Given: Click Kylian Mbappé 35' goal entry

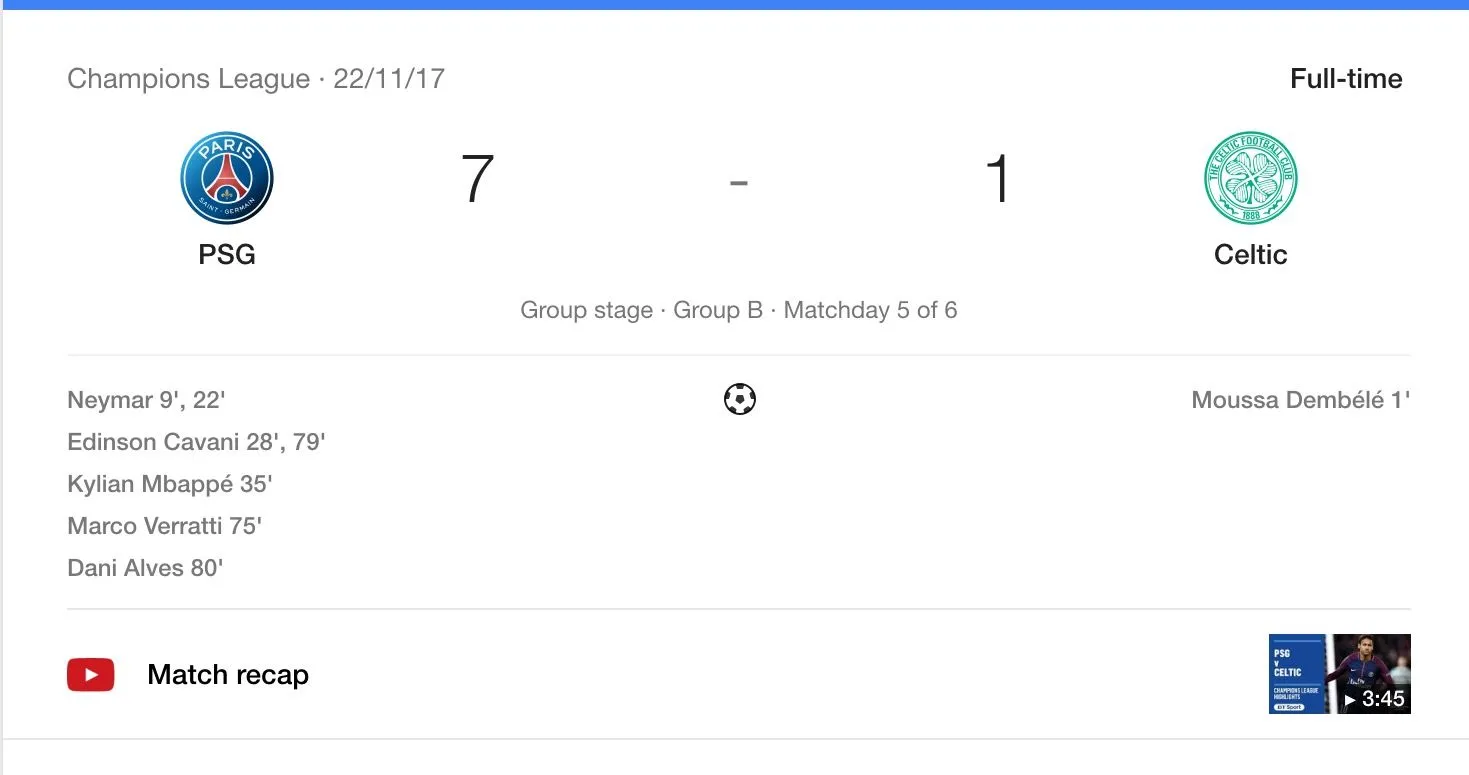Looking at the screenshot, I should [x=170, y=484].
